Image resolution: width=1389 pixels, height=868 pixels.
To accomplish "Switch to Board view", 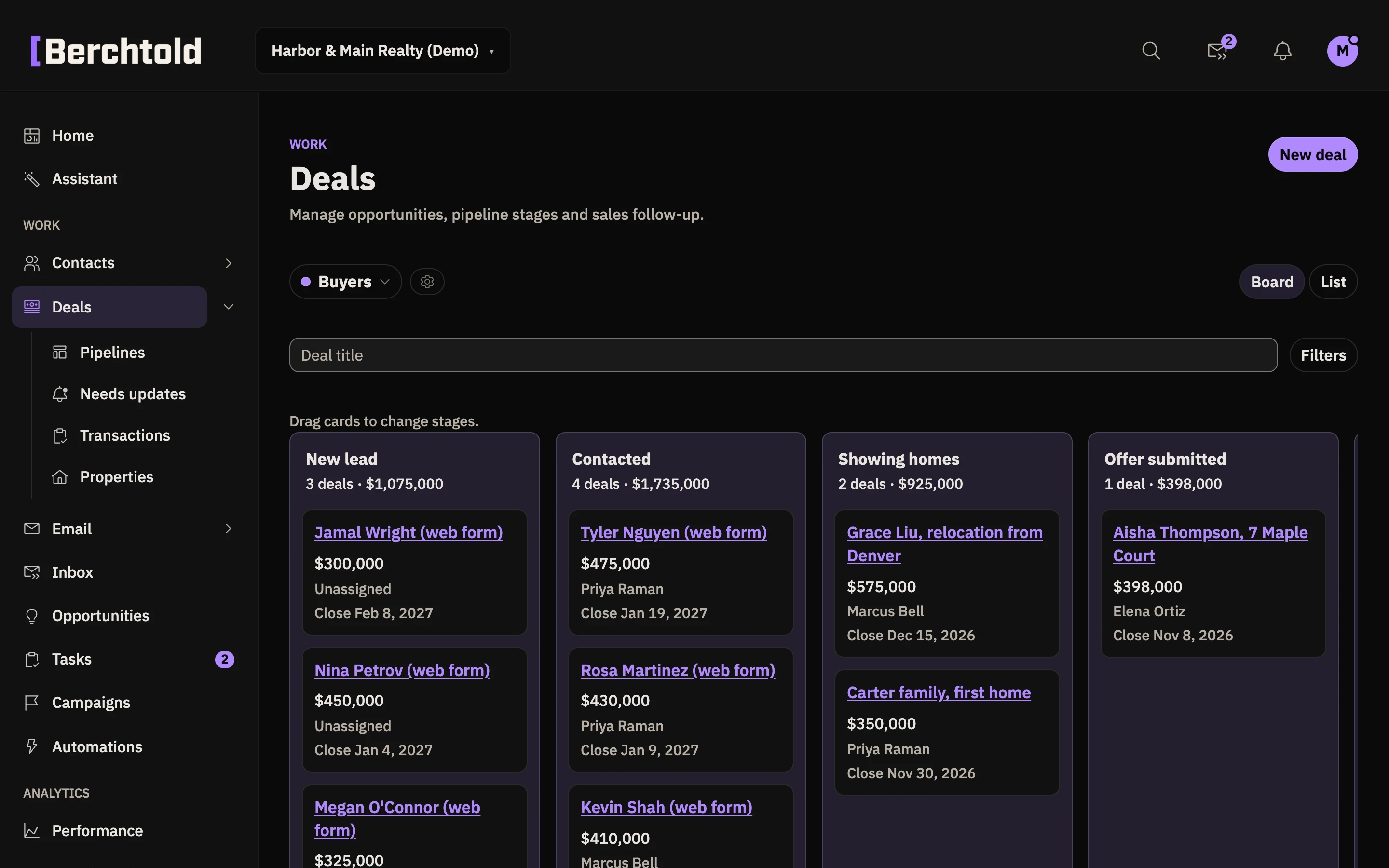I will pos(1272,282).
